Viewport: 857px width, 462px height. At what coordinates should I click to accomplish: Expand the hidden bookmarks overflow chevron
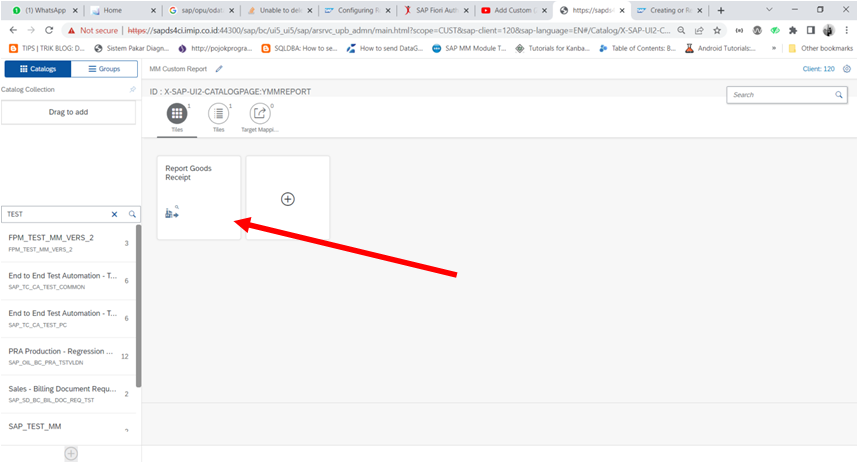[x=774, y=48]
